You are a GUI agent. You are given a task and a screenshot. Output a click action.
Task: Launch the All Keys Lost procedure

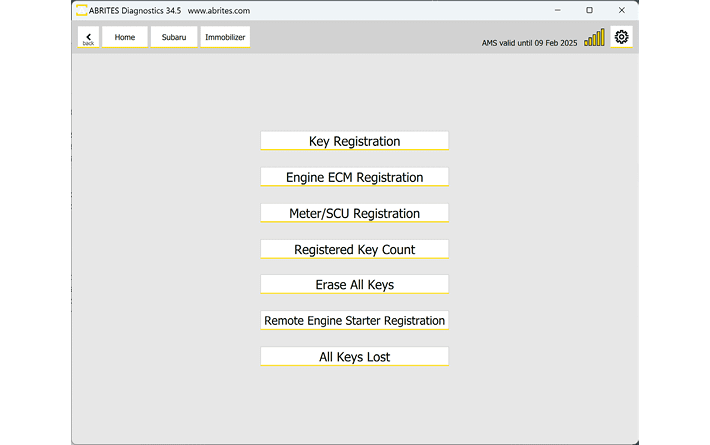pyautogui.click(x=354, y=356)
